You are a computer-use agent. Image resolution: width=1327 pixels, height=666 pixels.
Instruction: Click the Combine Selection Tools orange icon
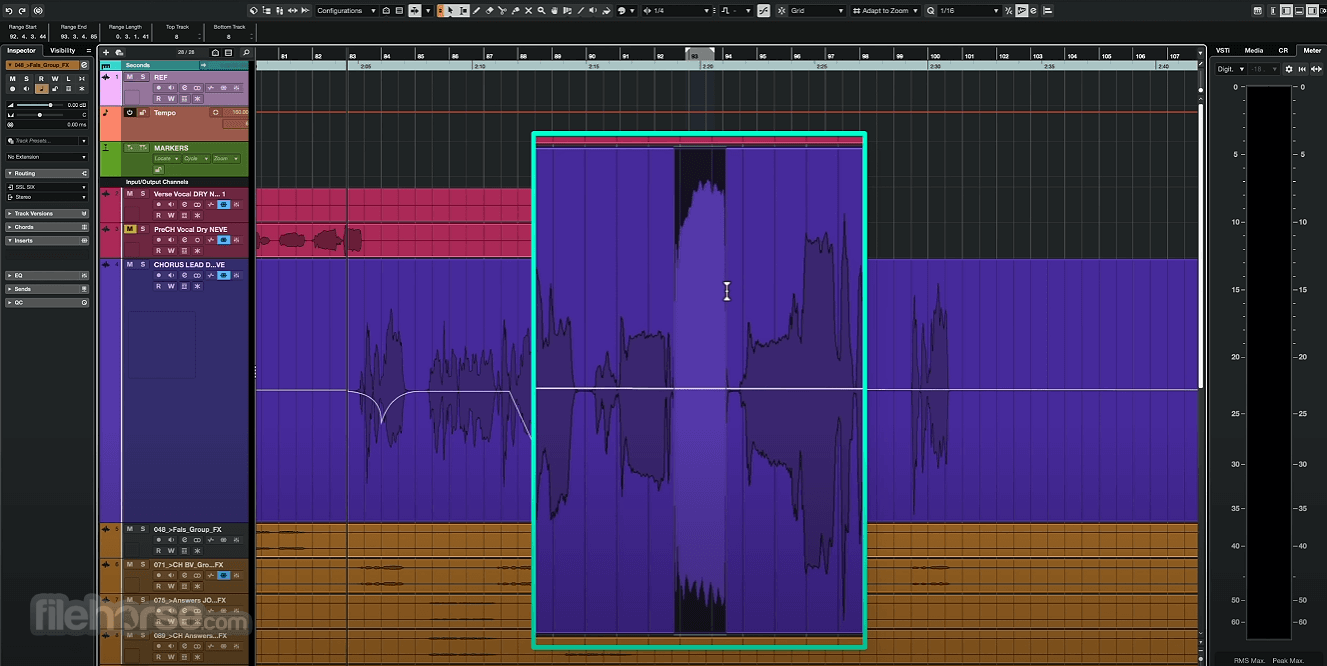click(440, 10)
